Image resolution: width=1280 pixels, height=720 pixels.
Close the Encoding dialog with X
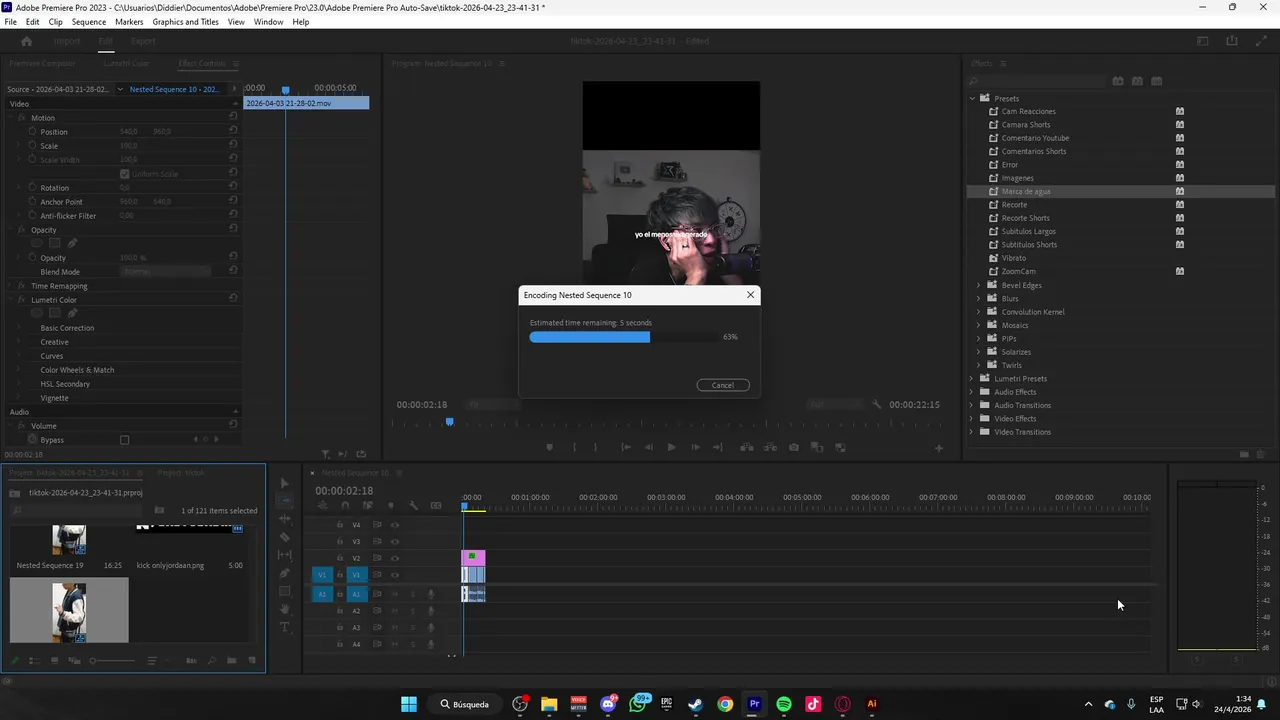click(x=750, y=295)
